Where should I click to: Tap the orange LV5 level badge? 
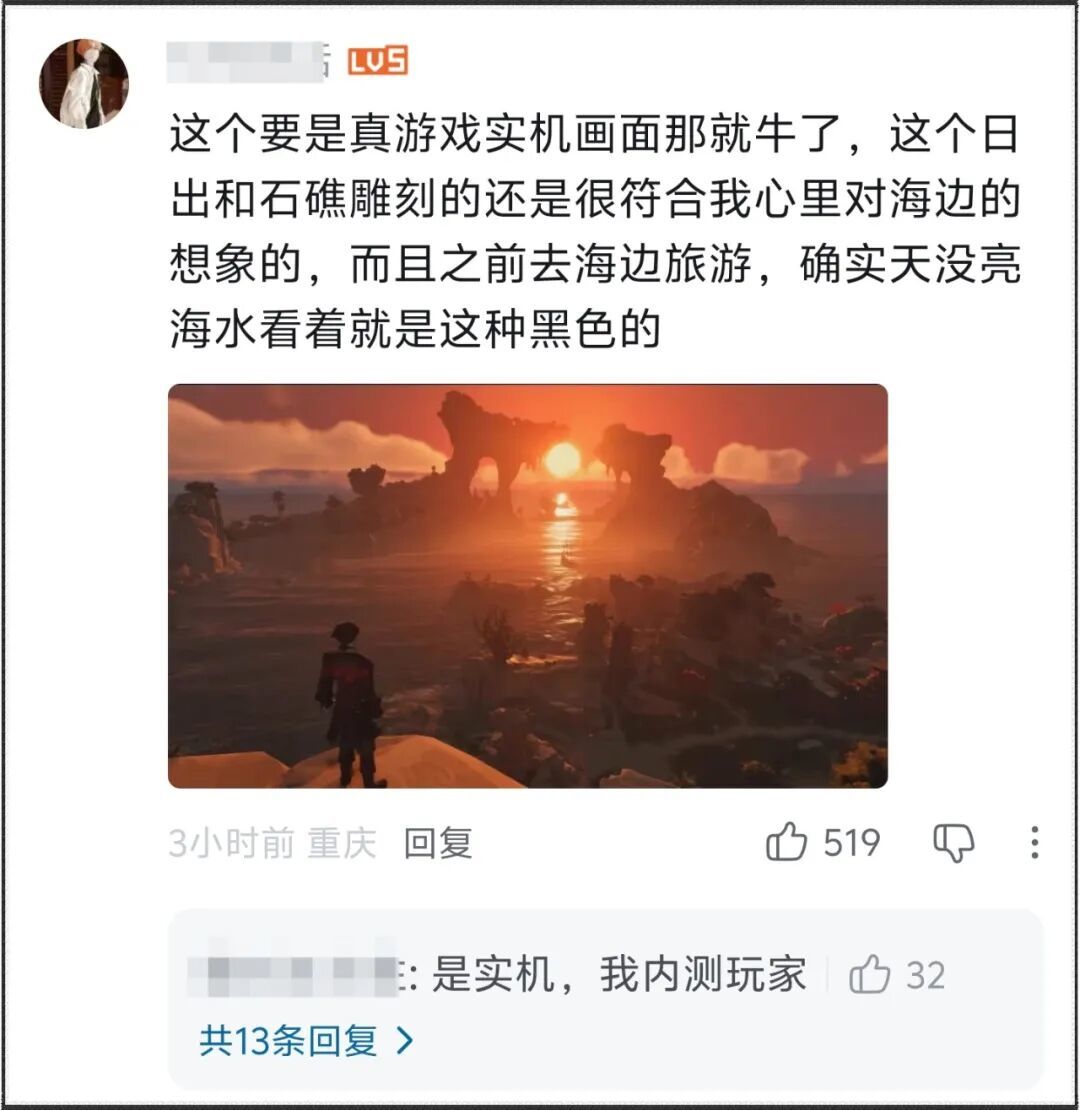point(378,61)
